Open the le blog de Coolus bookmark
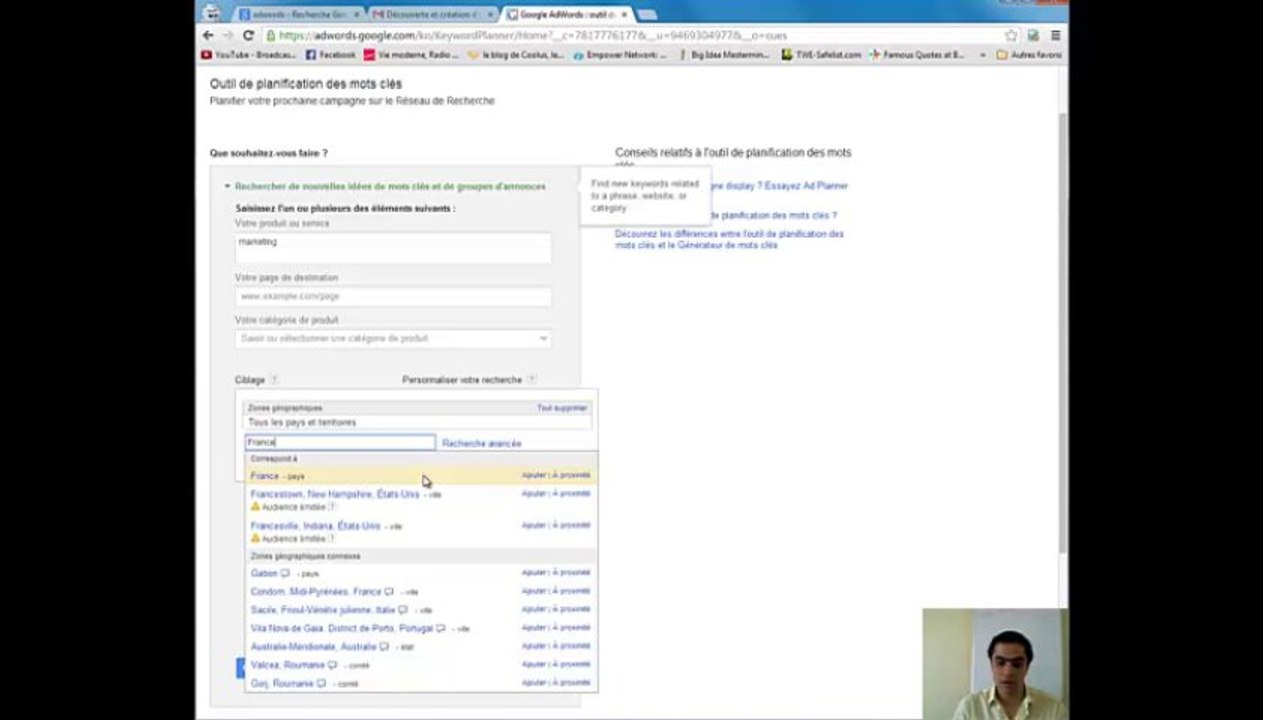This screenshot has width=1263, height=720. click(x=516, y=55)
